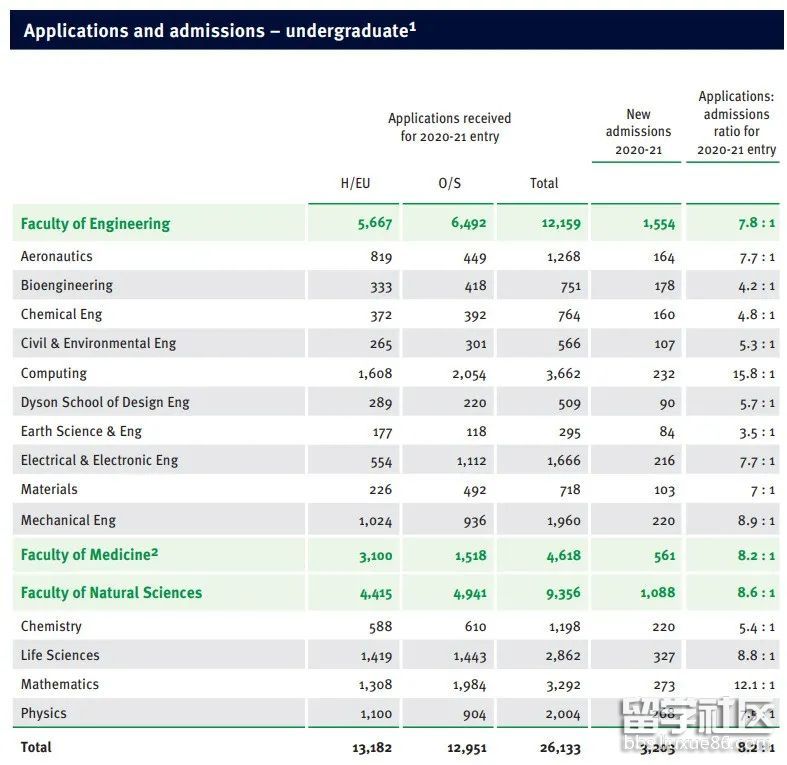
Task: Click the H/EU column header
Action: [355, 183]
